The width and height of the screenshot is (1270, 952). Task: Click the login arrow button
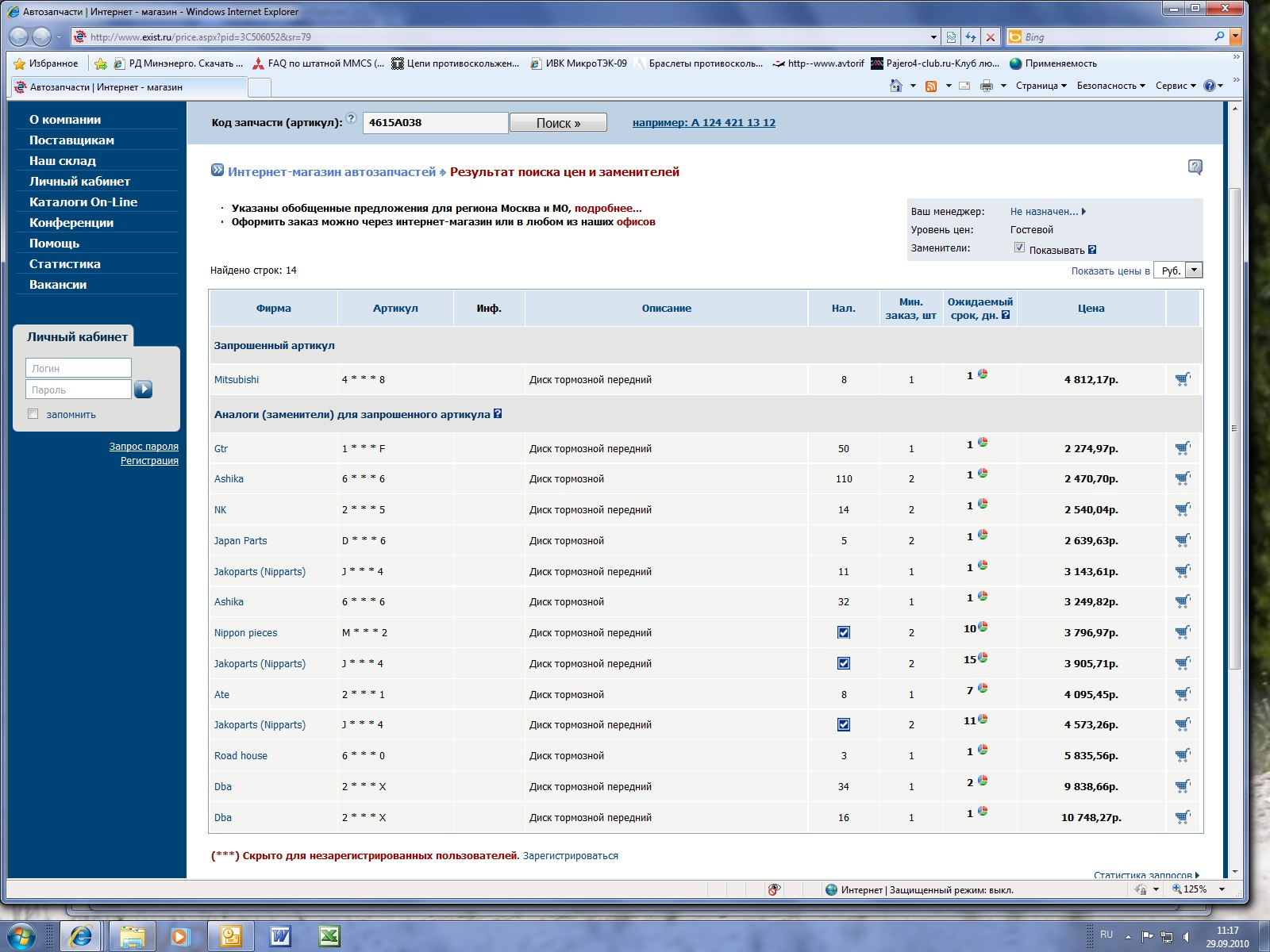144,390
